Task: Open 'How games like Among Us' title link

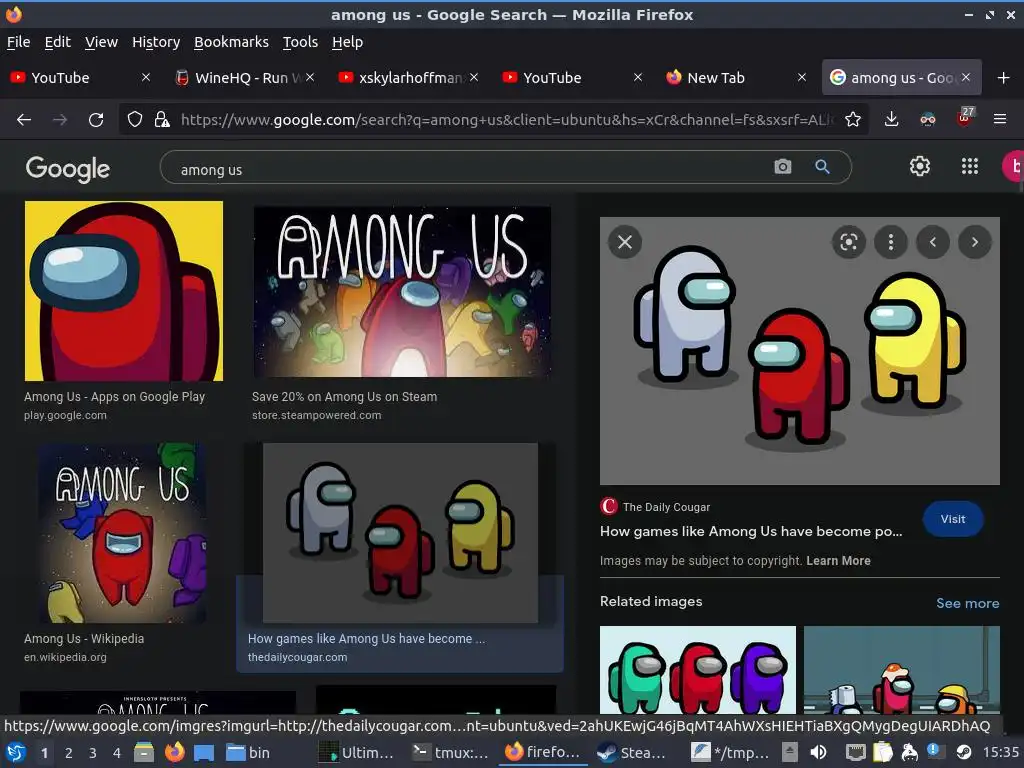Action: (751, 532)
